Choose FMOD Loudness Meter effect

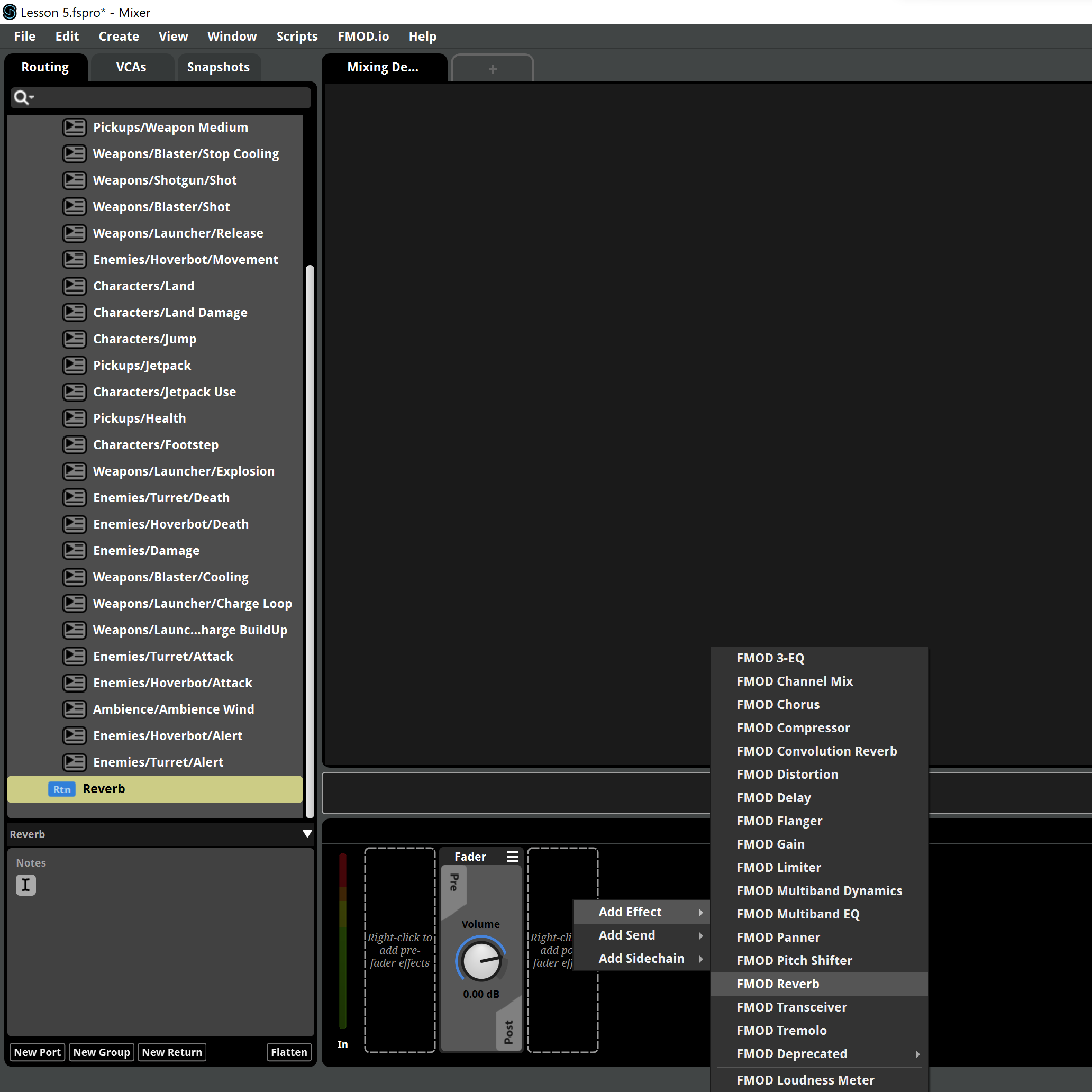(820, 1080)
